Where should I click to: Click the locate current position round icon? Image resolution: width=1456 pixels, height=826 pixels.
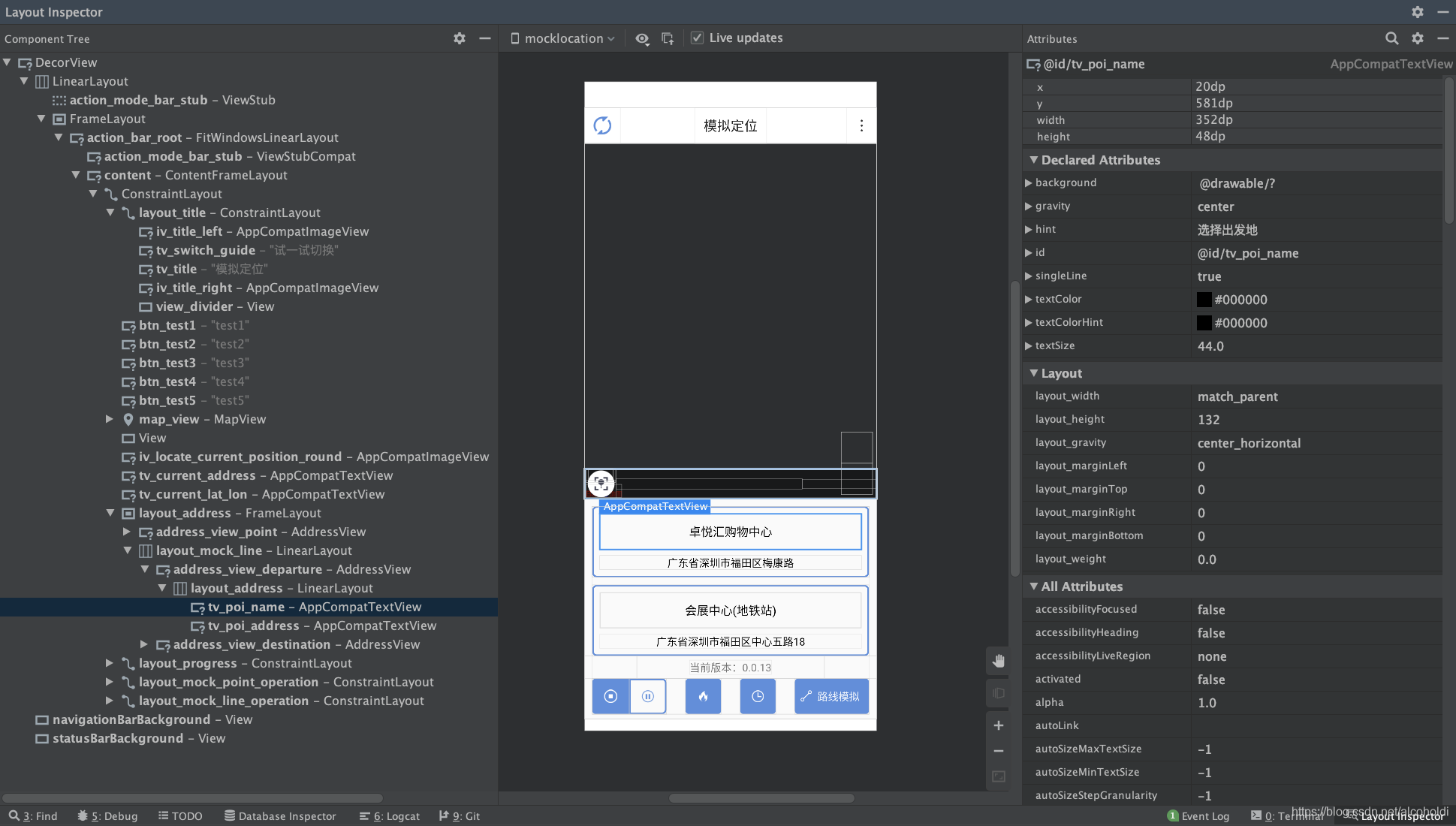tap(601, 483)
